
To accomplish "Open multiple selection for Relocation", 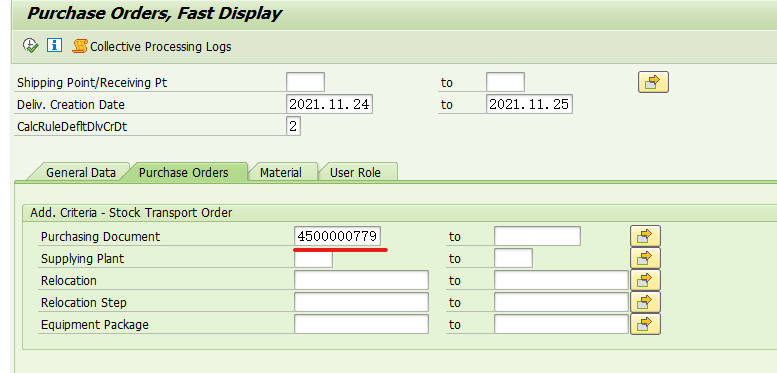I will 645,280.
